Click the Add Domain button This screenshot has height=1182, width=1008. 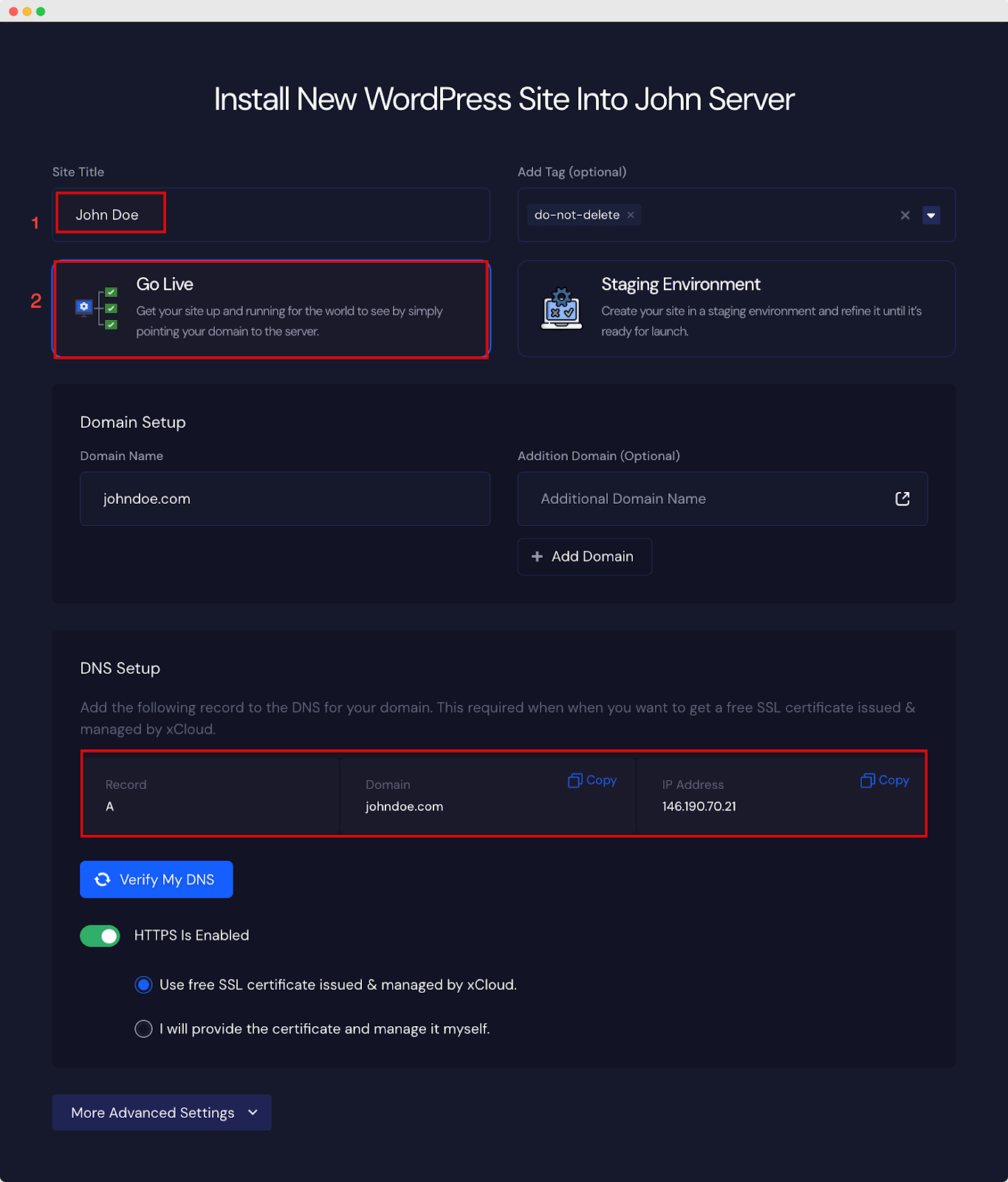(x=584, y=556)
